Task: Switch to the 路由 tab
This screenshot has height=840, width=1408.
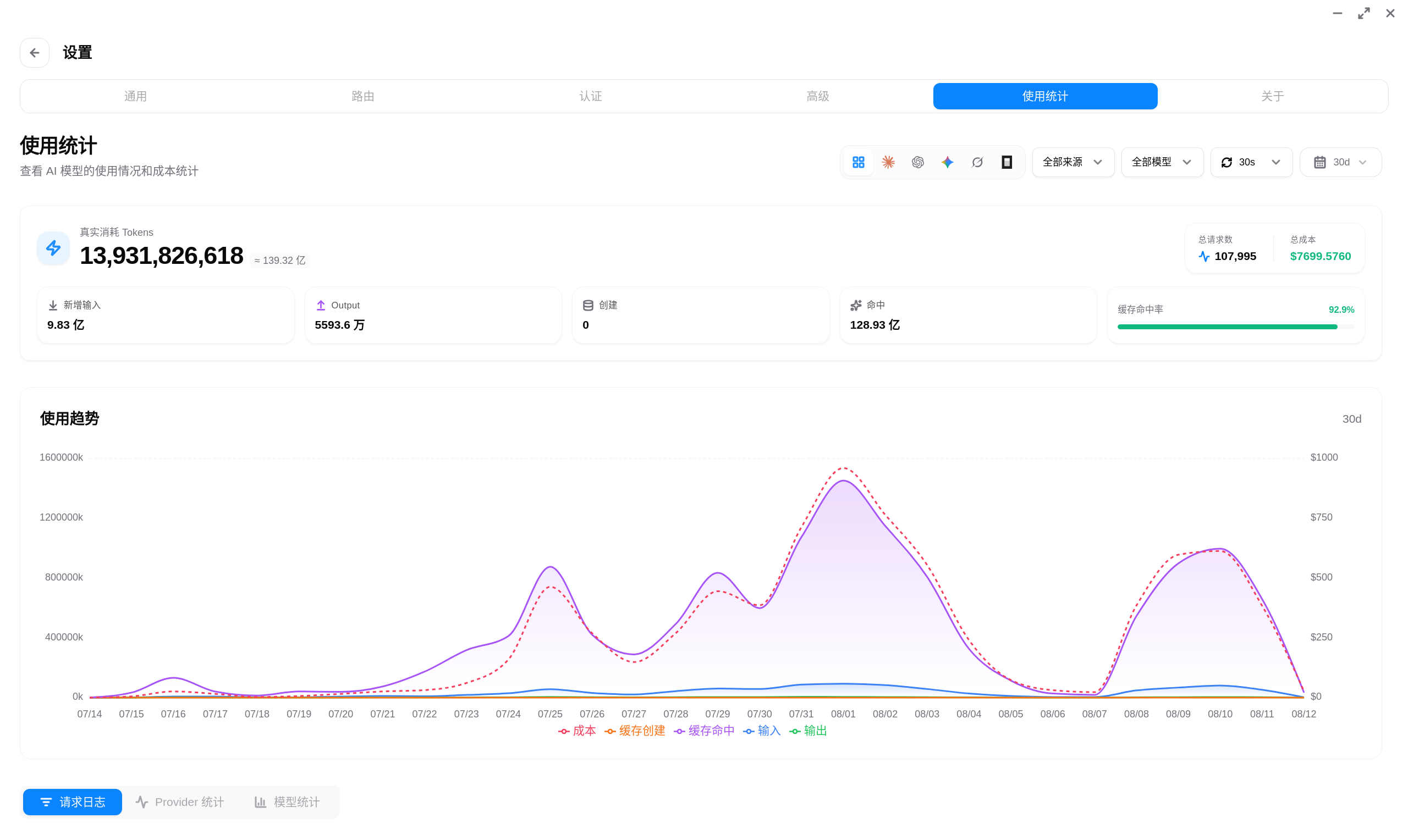Action: tap(363, 96)
